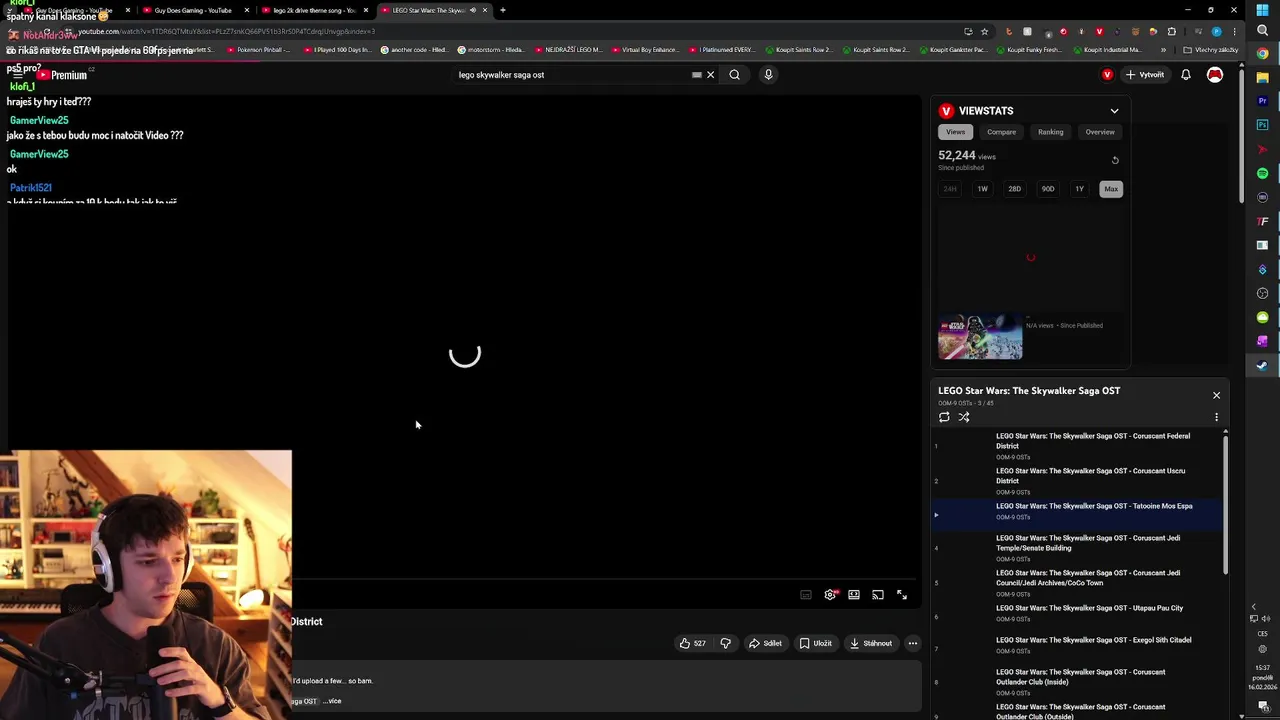Like the video with 527 likes
Viewport: 1280px width, 720px height.
(x=693, y=644)
